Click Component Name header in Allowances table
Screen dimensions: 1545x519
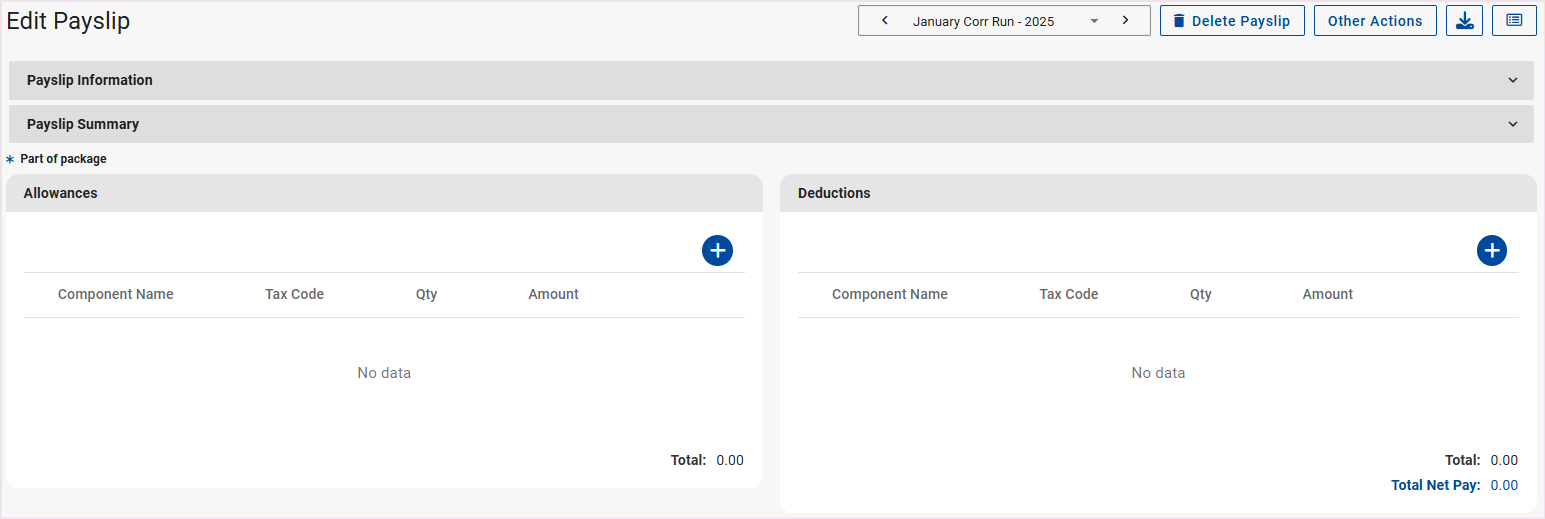point(116,294)
